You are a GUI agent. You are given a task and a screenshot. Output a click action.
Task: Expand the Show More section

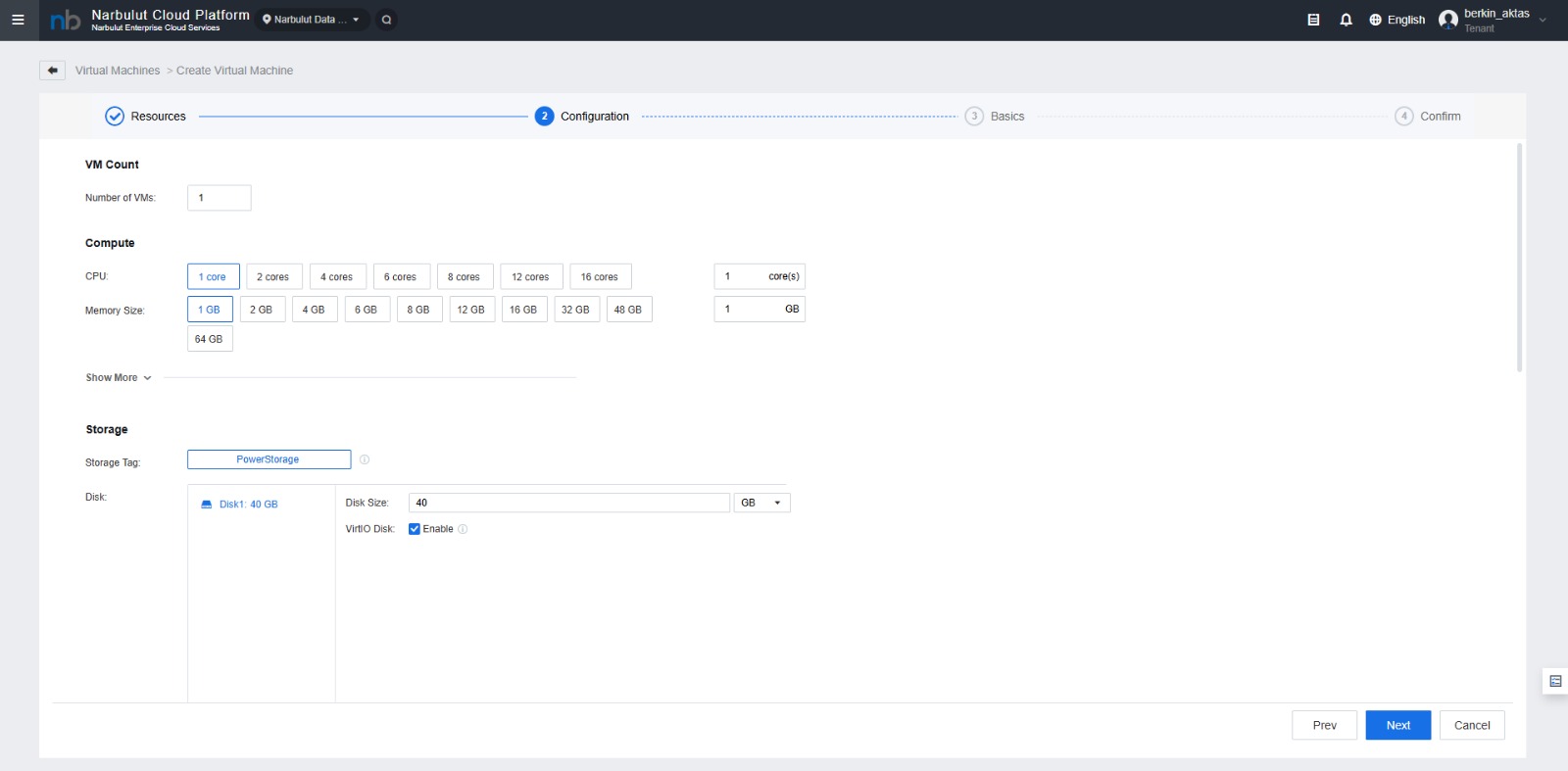[x=119, y=378]
